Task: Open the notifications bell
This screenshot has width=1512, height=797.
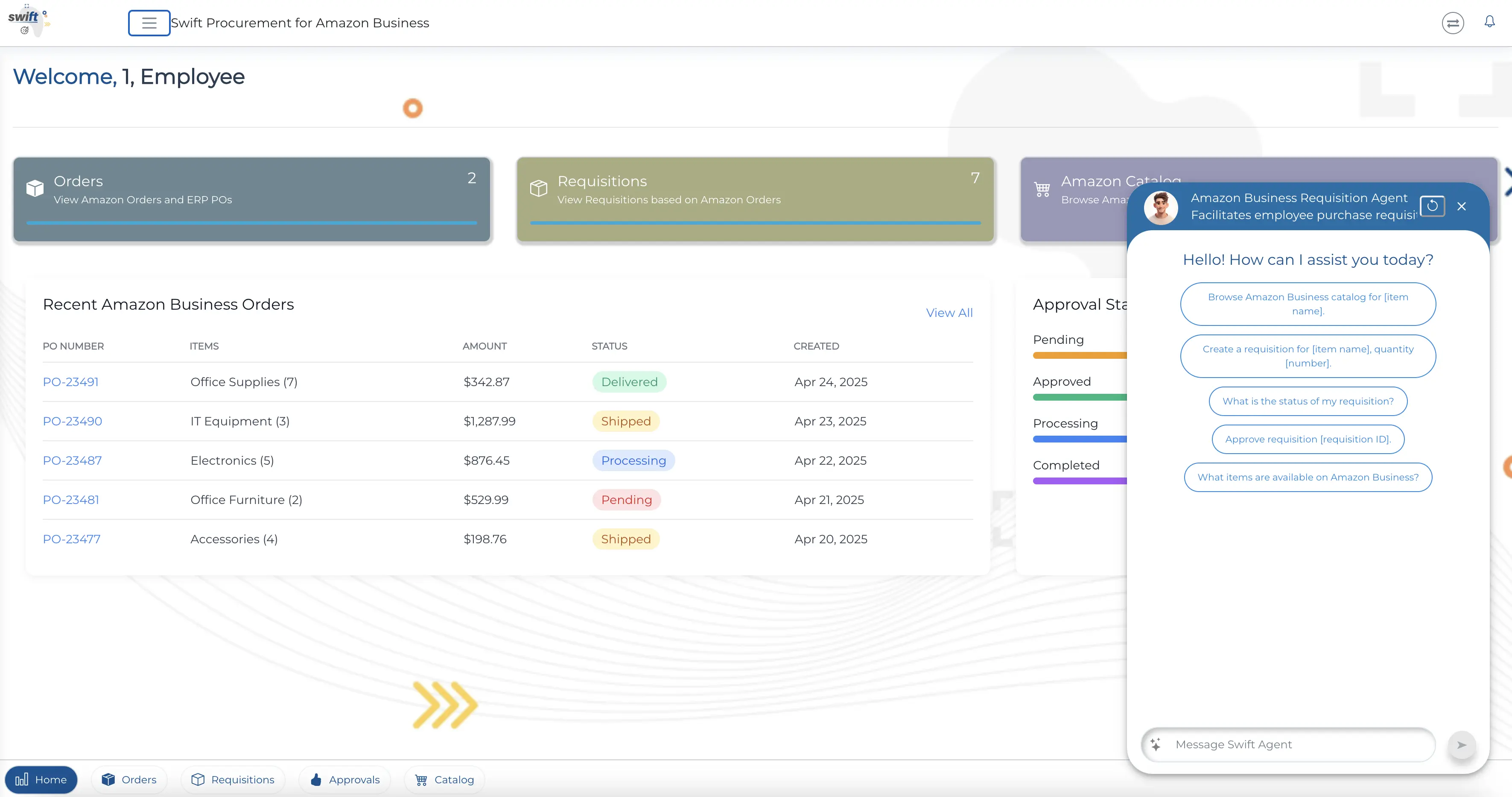Action: [1490, 22]
